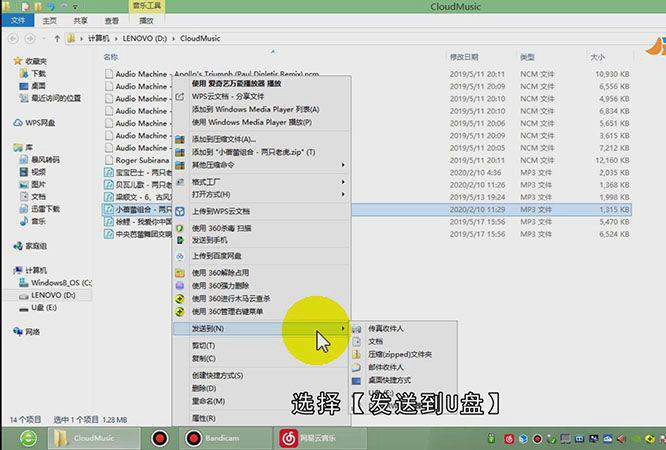Click chevron after LENOVO (D:) in address bar

(173, 39)
